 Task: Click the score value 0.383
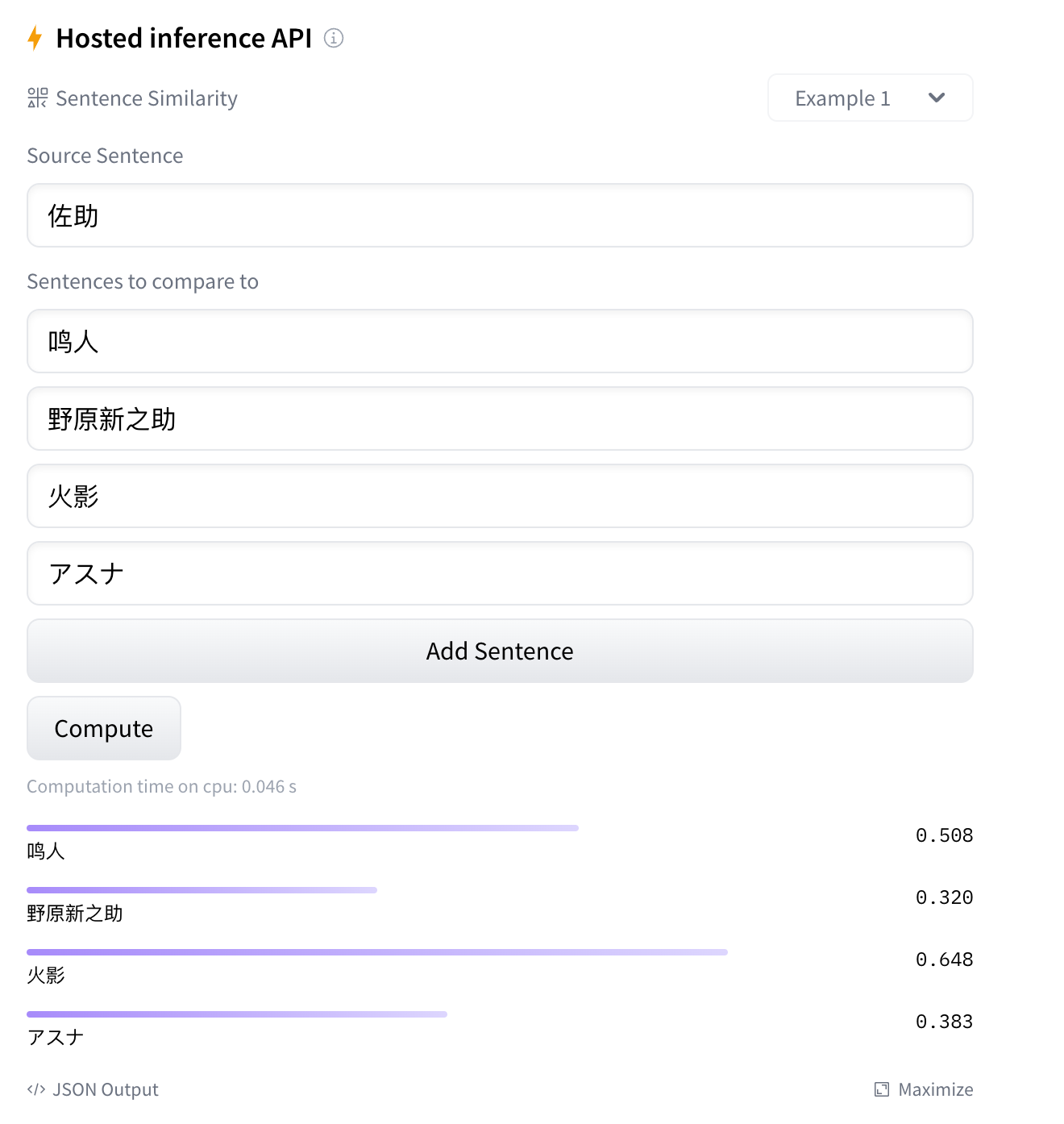point(944,1022)
